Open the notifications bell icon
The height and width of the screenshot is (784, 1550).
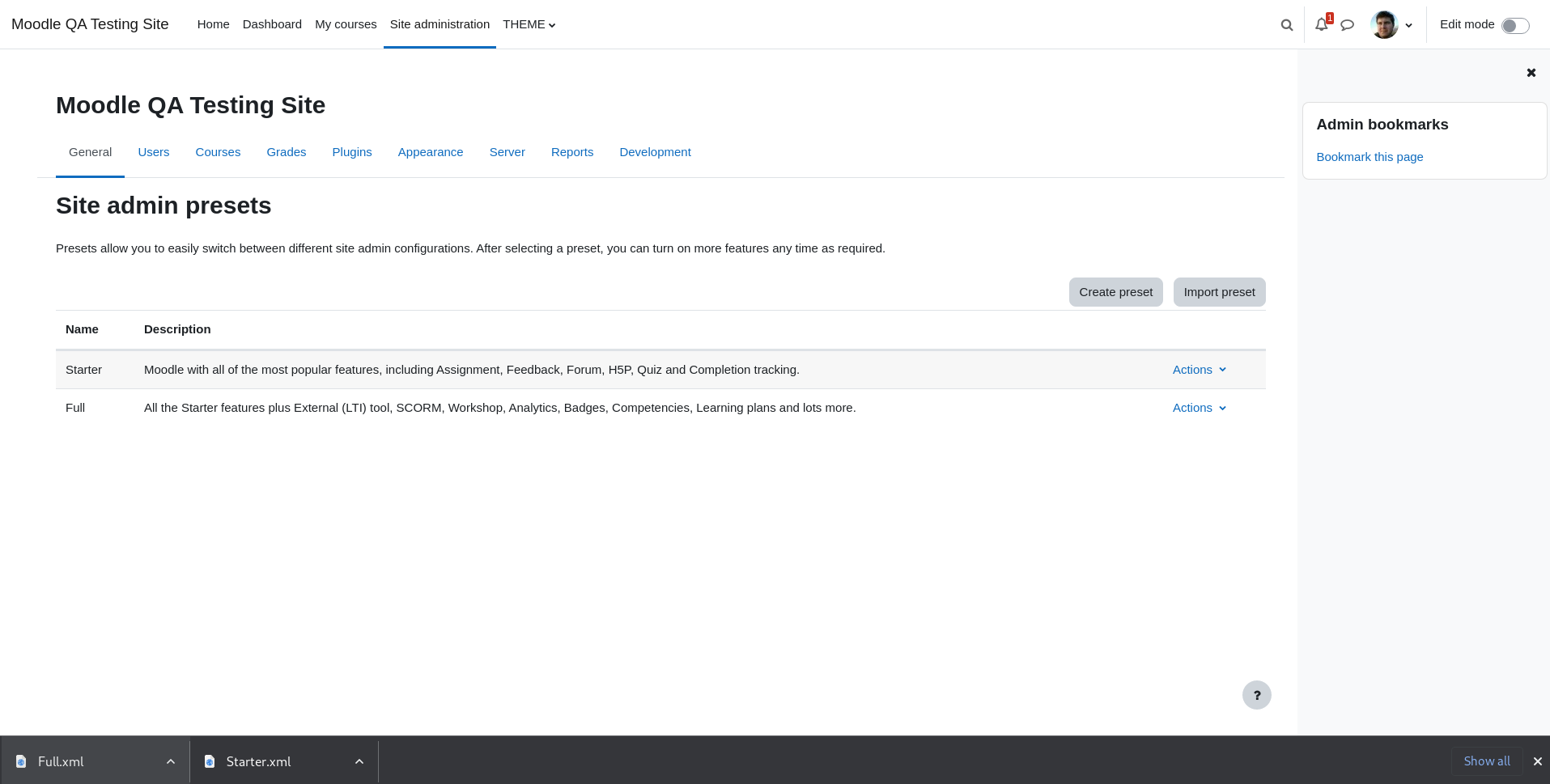pos(1322,24)
